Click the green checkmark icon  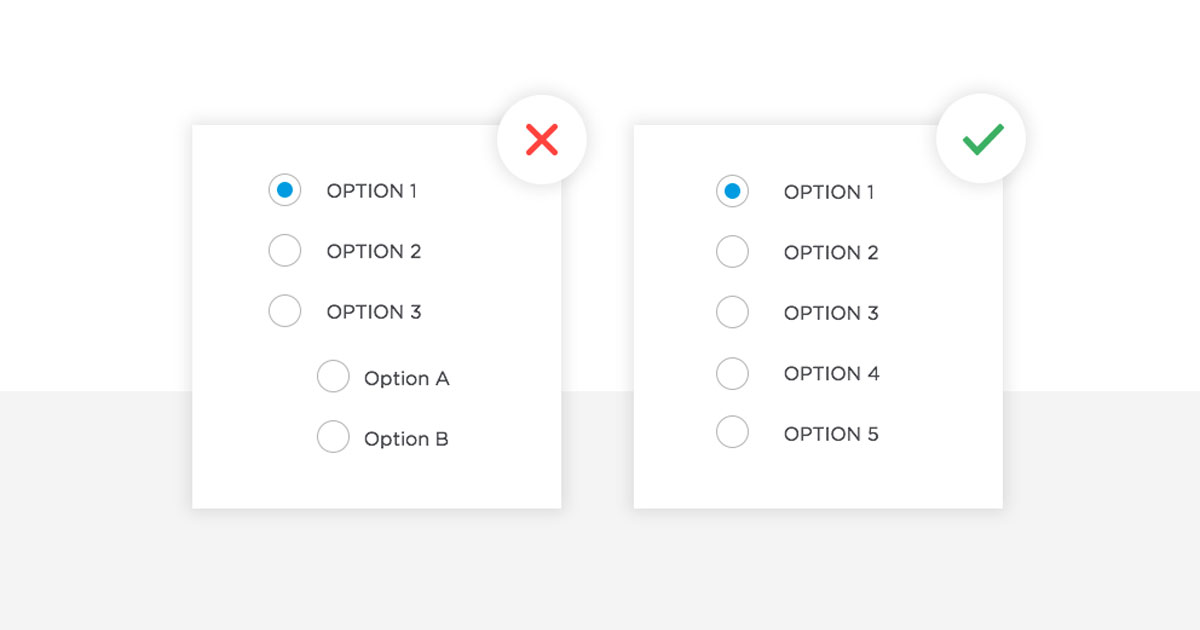click(982, 139)
